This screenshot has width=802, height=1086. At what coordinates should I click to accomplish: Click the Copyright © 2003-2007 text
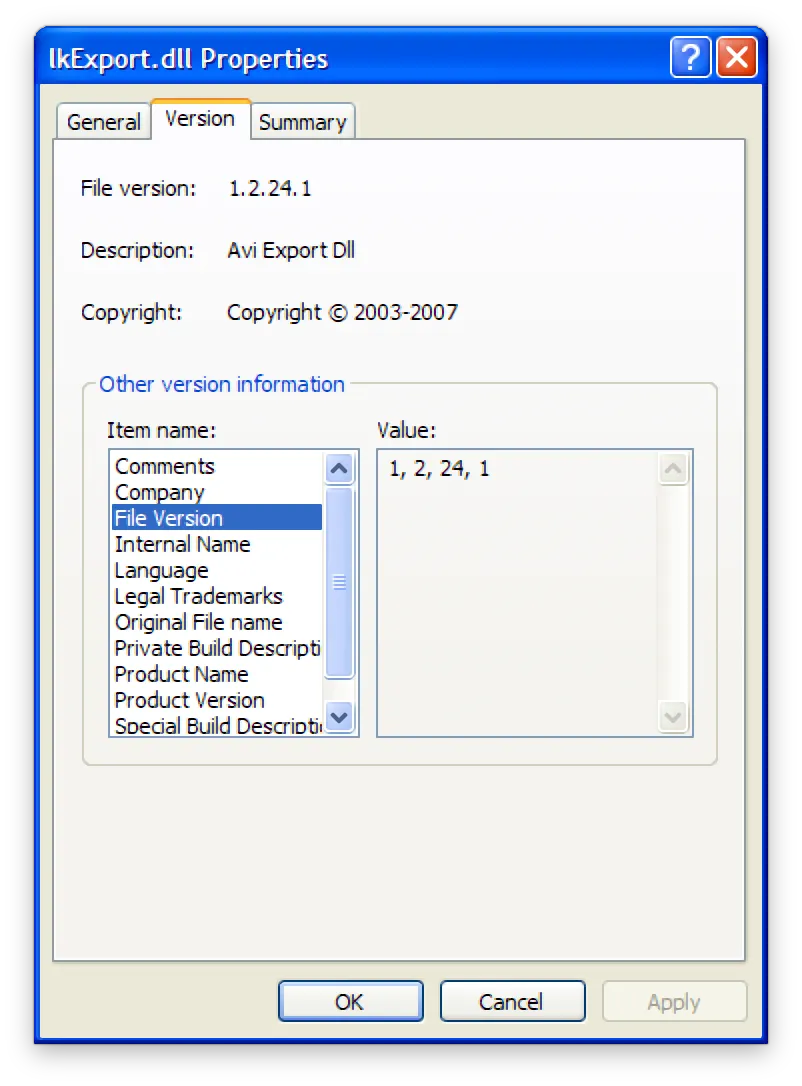pyautogui.click(x=342, y=312)
